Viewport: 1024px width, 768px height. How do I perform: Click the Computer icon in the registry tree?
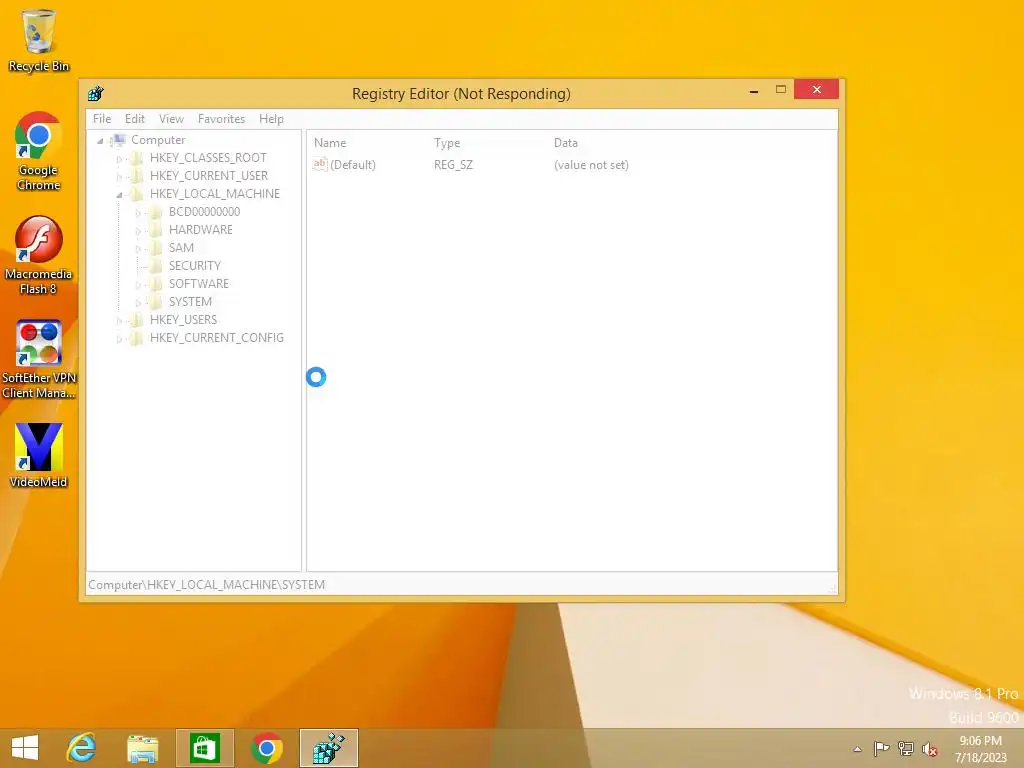(x=118, y=140)
